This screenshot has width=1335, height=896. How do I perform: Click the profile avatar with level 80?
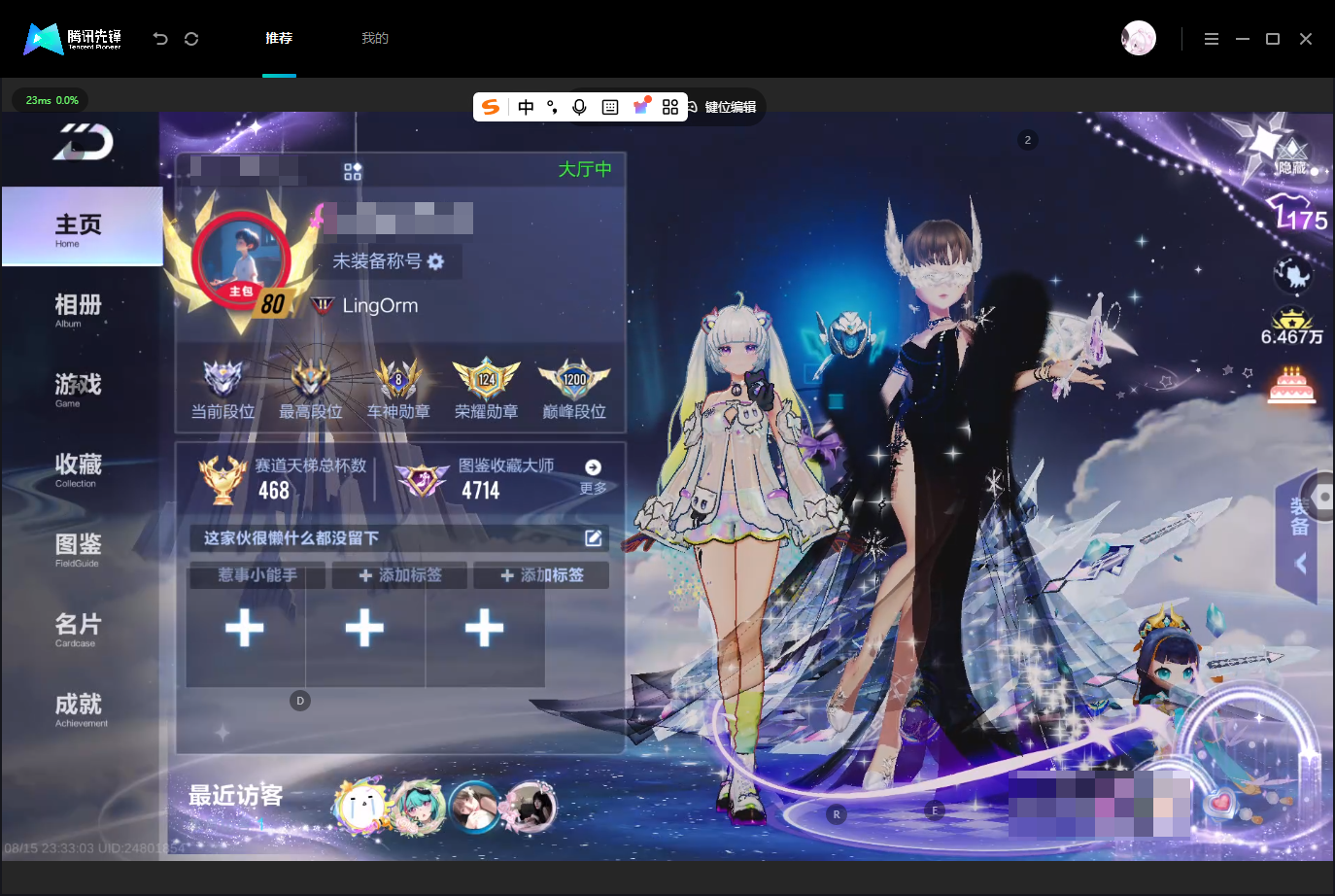(241, 259)
